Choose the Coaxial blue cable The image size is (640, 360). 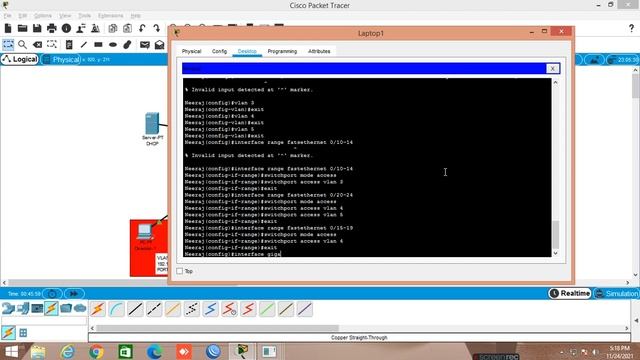click(211, 309)
